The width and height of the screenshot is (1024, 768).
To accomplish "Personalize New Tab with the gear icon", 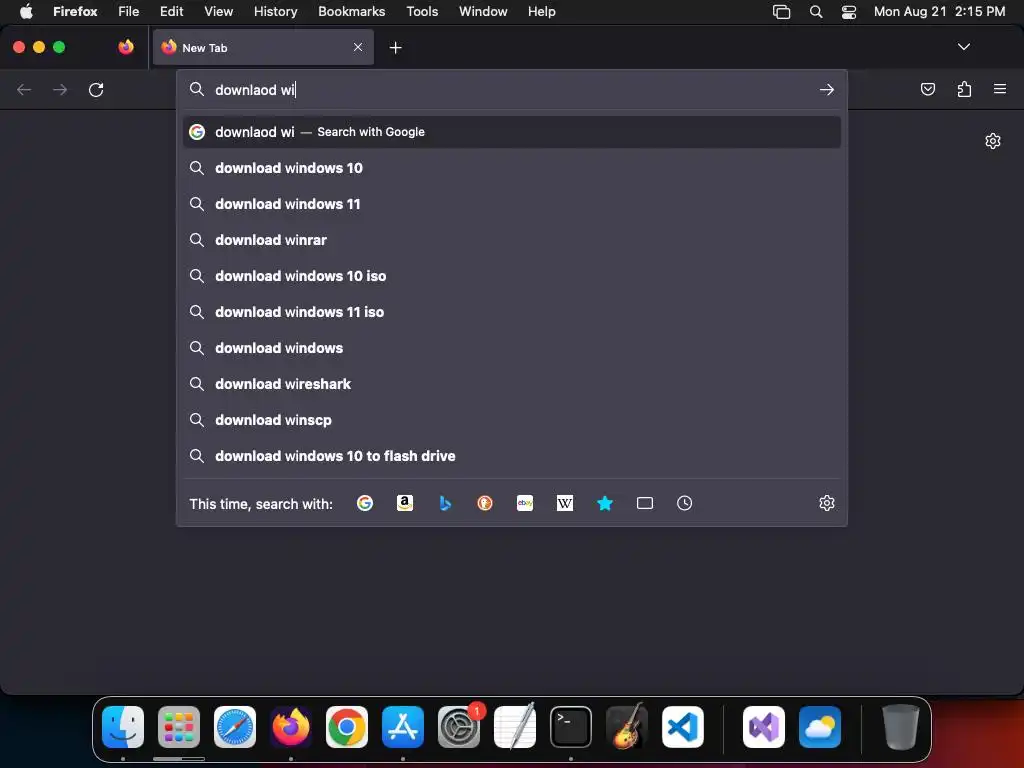I will point(993,141).
